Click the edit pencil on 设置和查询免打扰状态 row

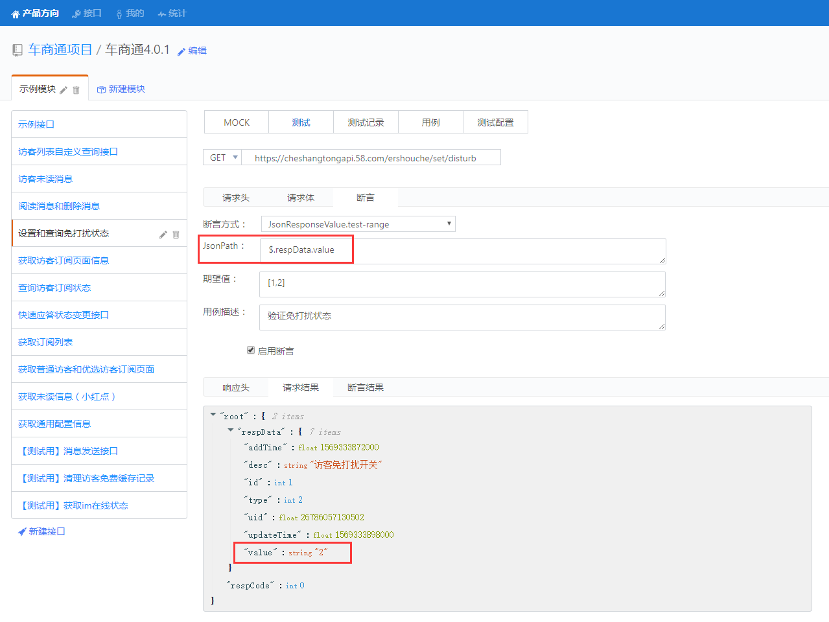[x=163, y=234]
